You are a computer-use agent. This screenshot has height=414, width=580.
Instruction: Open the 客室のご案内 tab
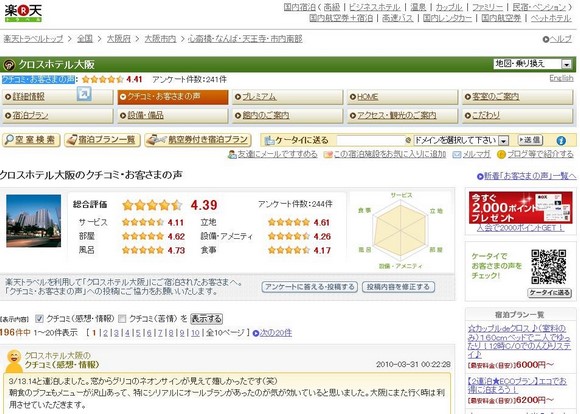click(x=517, y=97)
